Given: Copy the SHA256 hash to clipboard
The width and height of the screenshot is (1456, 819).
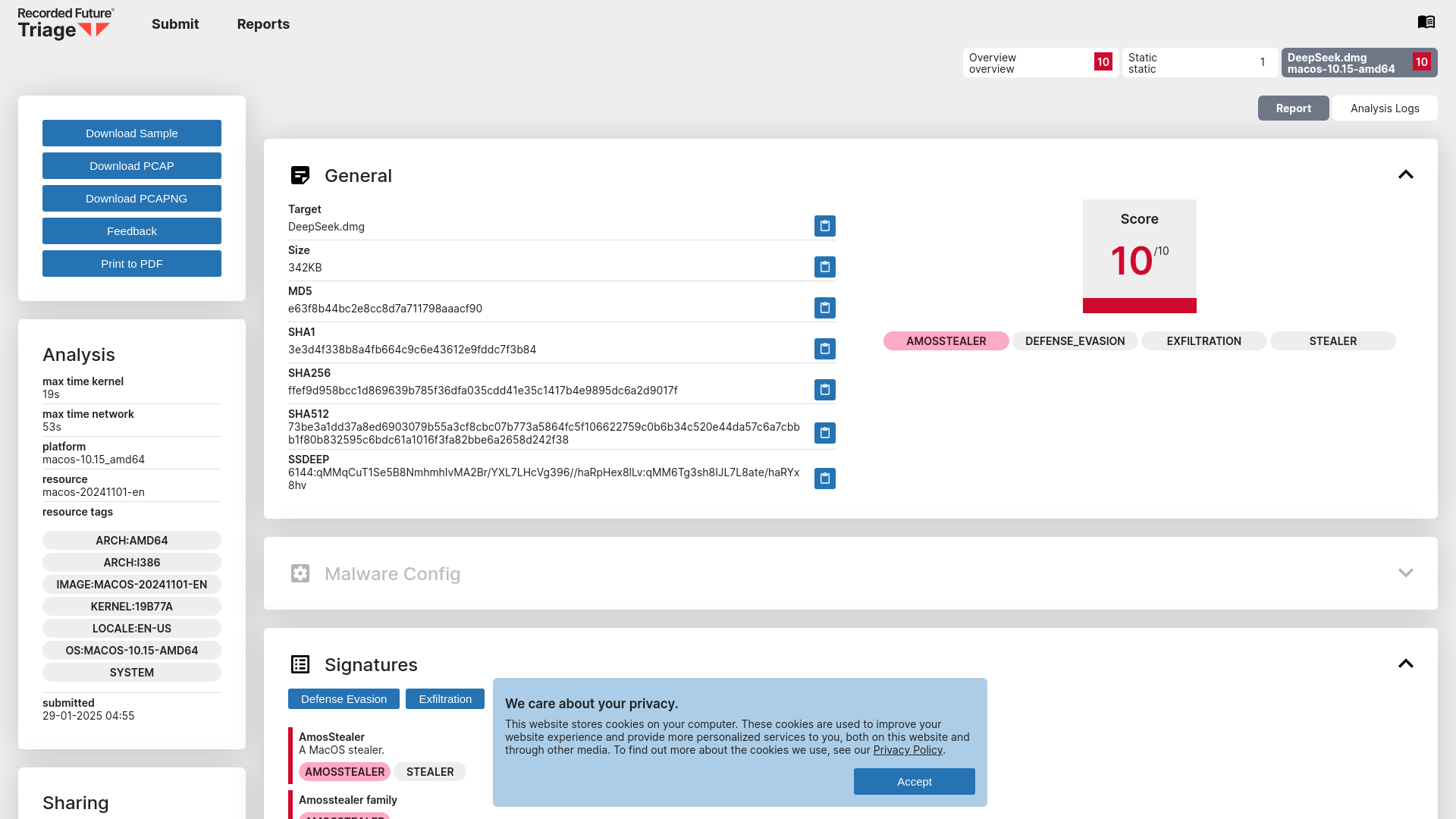Looking at the screenshot, I should pos(824,390).
